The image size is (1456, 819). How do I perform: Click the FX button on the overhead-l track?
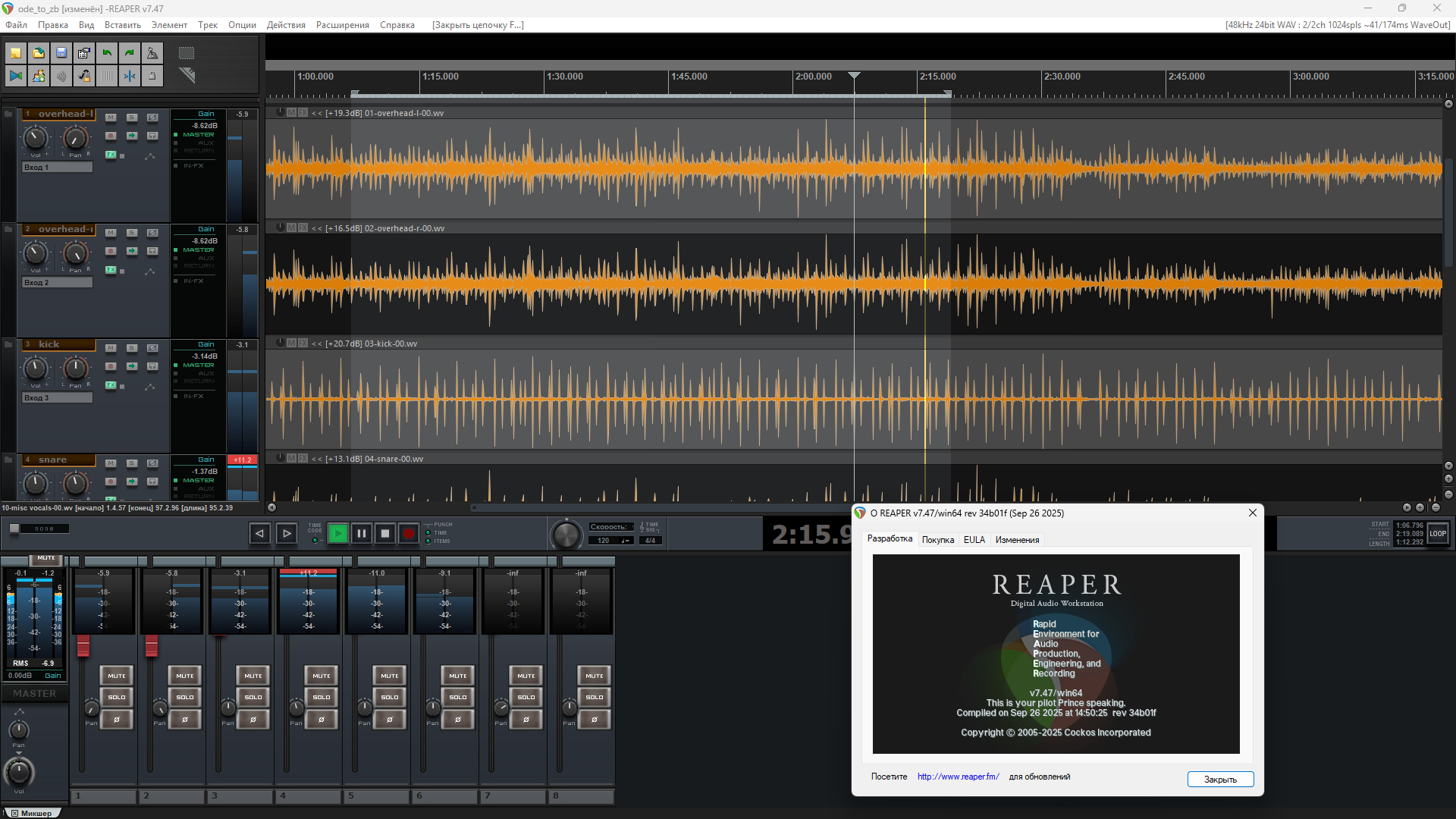pos(111,155)
